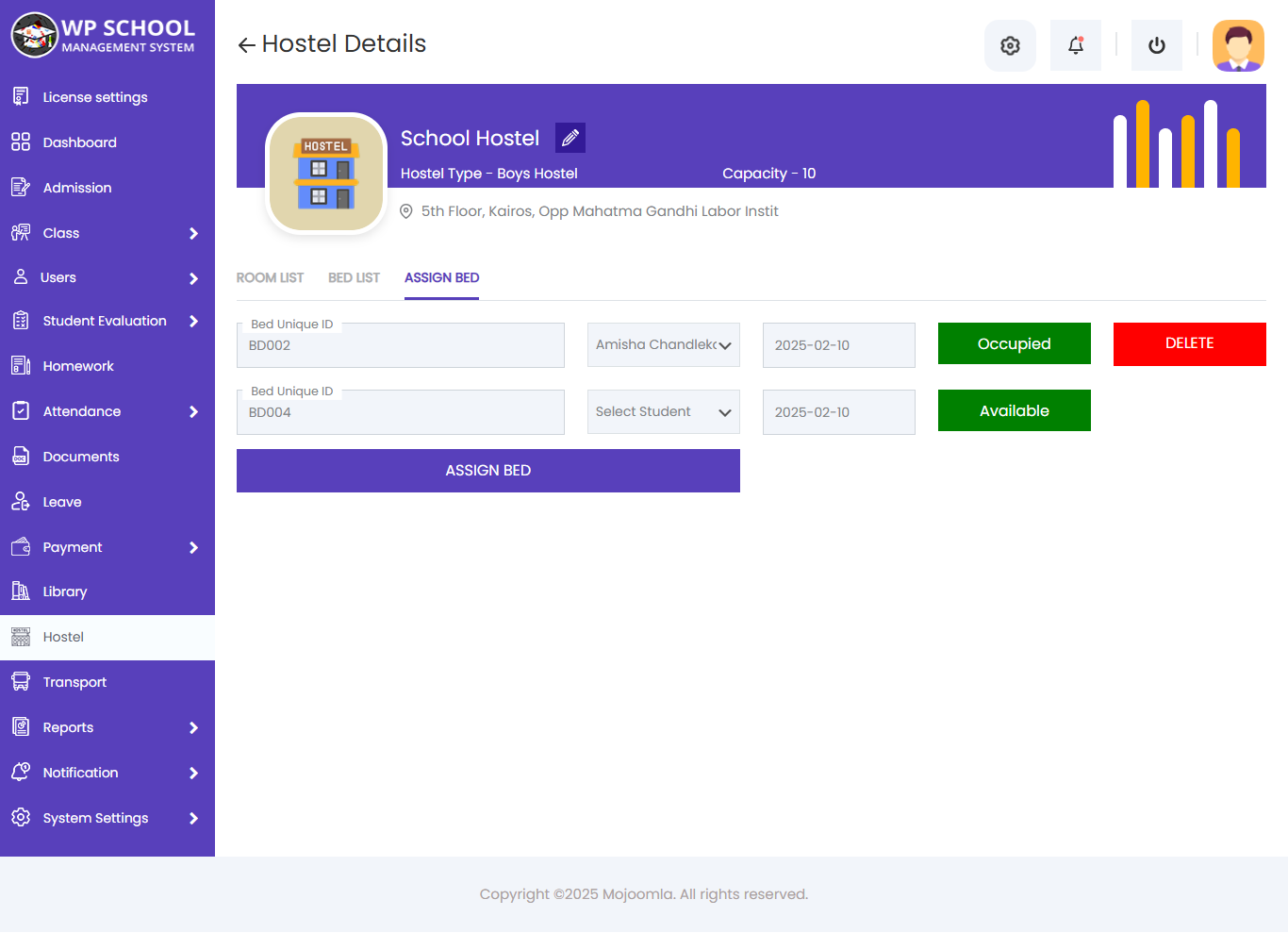The height and width of the screenshot is (933, 1288).
Task: Expand the Notification menu chevron
Action: click(193, 773)
